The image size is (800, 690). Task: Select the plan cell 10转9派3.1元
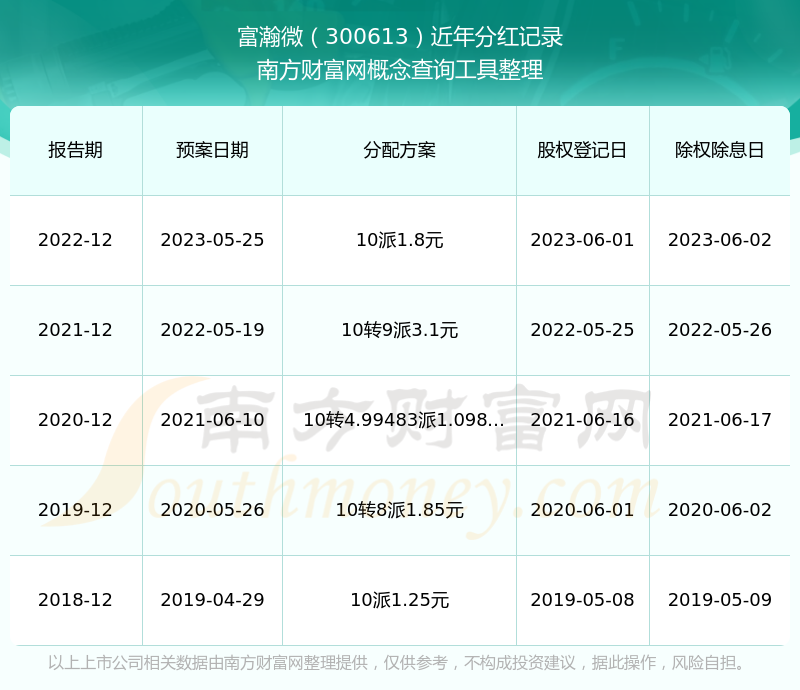399,330
